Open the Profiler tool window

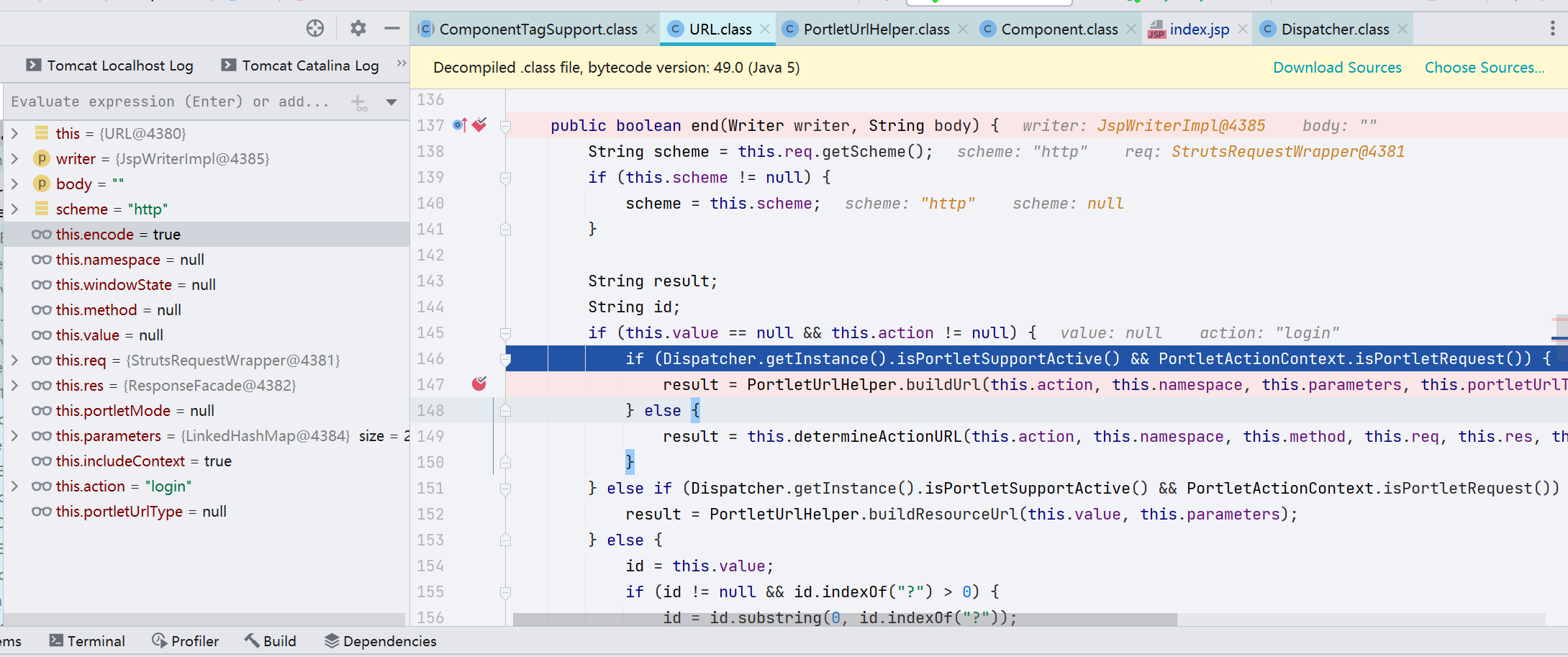[186, 640]
